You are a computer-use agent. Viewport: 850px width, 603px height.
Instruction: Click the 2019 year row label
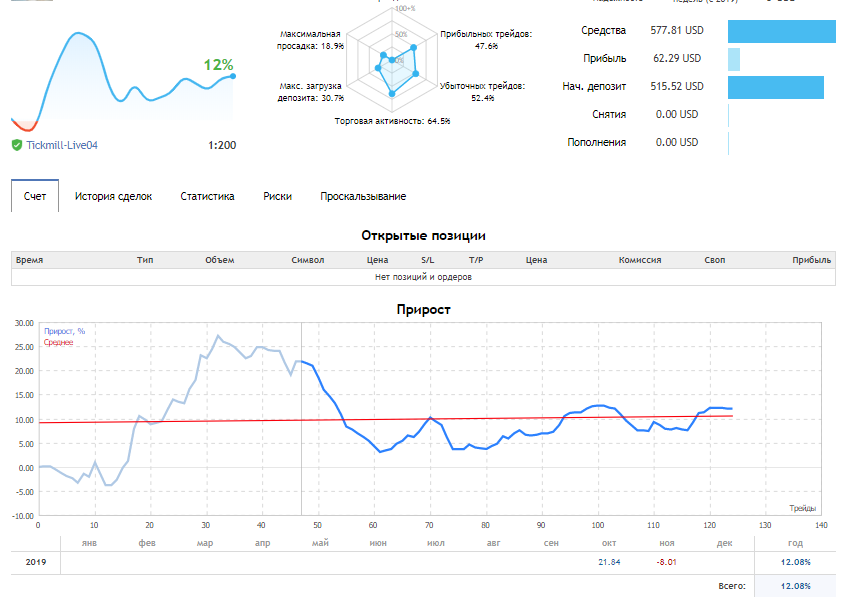pos(36,562)
